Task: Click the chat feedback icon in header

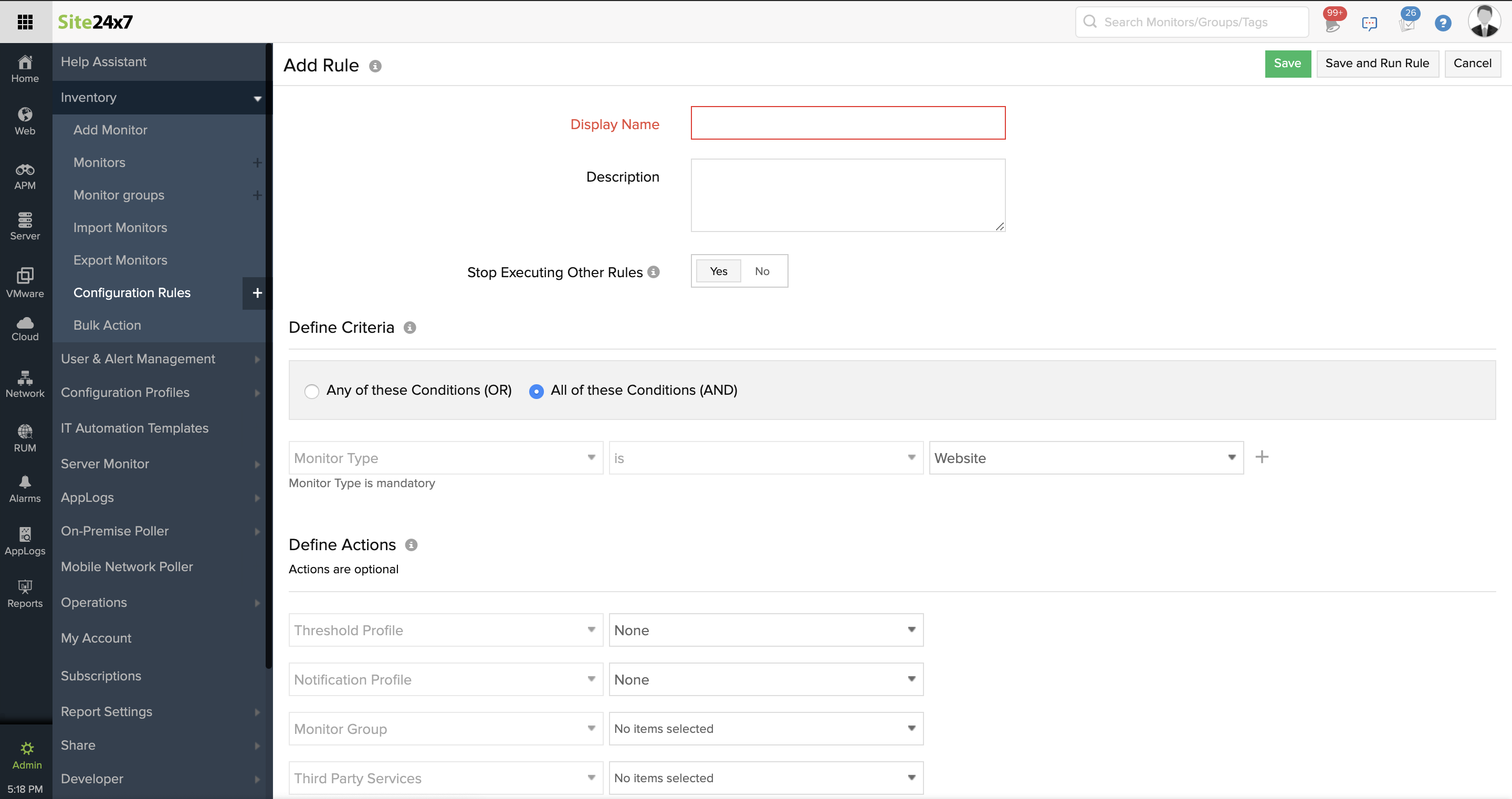Action: pos(1369,23)
